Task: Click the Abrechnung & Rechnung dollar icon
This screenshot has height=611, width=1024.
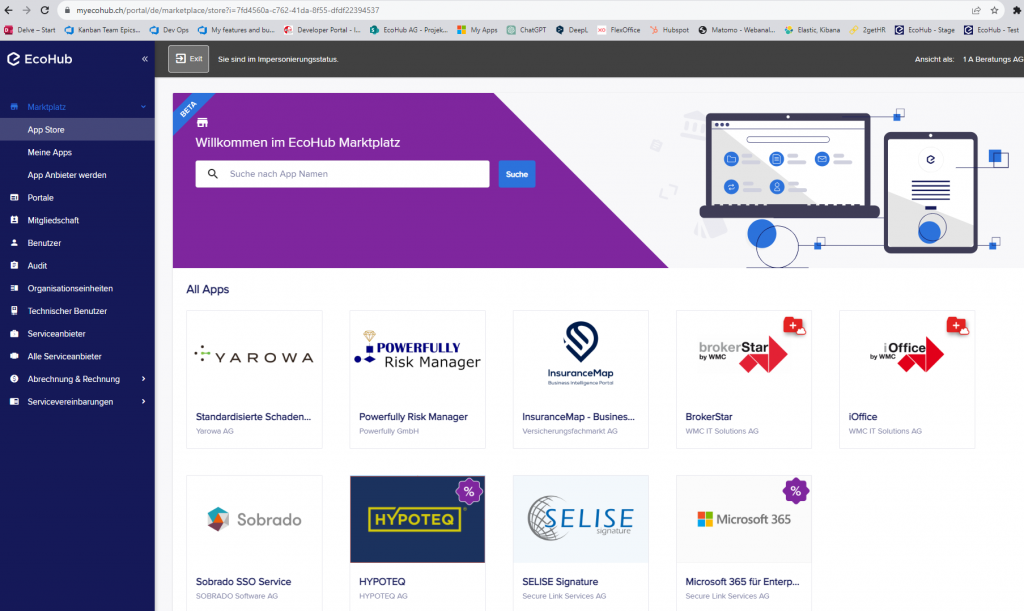Action: [x=14, y=379]
